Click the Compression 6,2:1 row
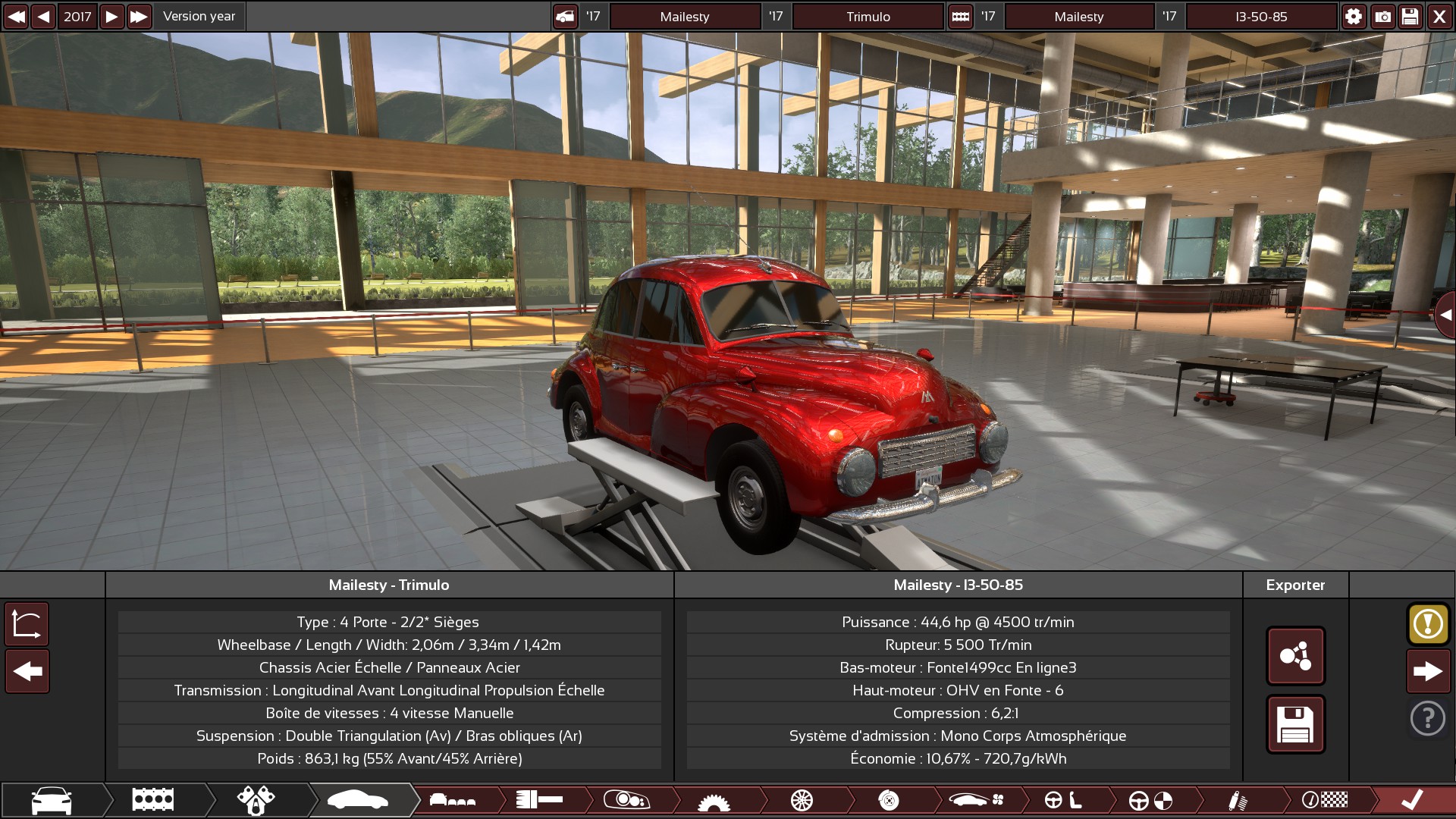The image size is (1456, 819). [x=958, y=713]
